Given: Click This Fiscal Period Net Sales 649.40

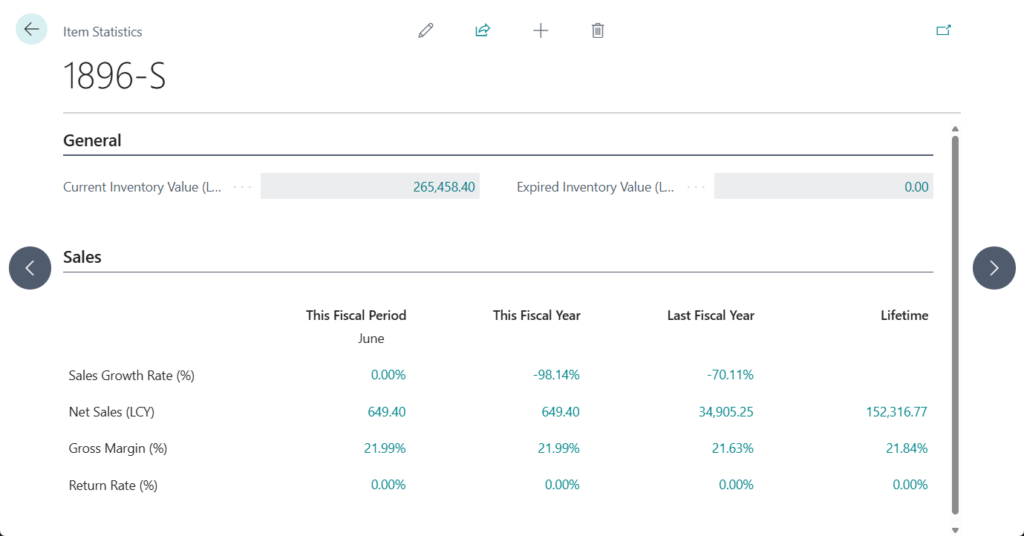Looking at the screenshot, I should pyautogui.click(x=385, y=412).
